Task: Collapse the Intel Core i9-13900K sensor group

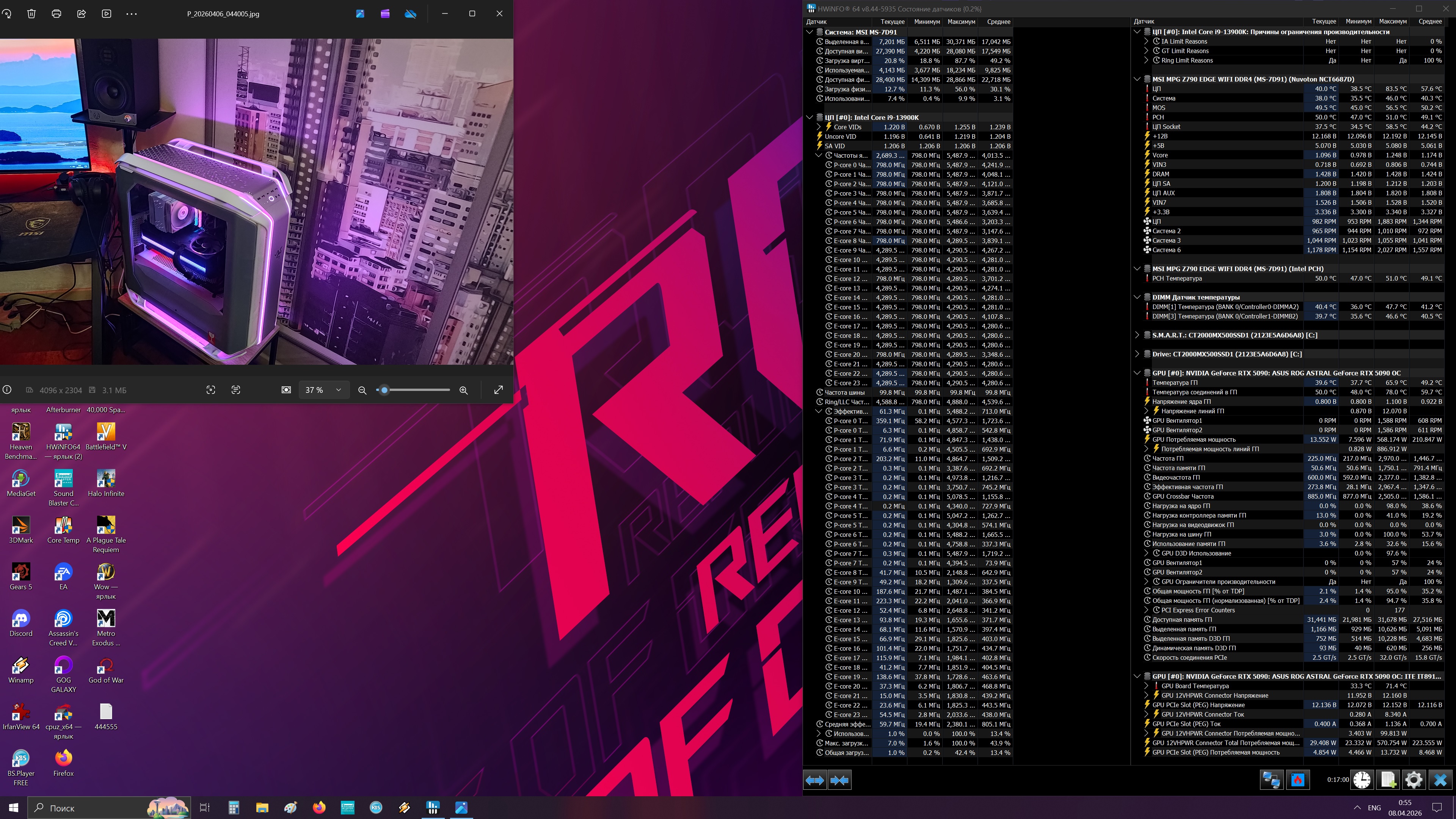Action: (810, 118)
